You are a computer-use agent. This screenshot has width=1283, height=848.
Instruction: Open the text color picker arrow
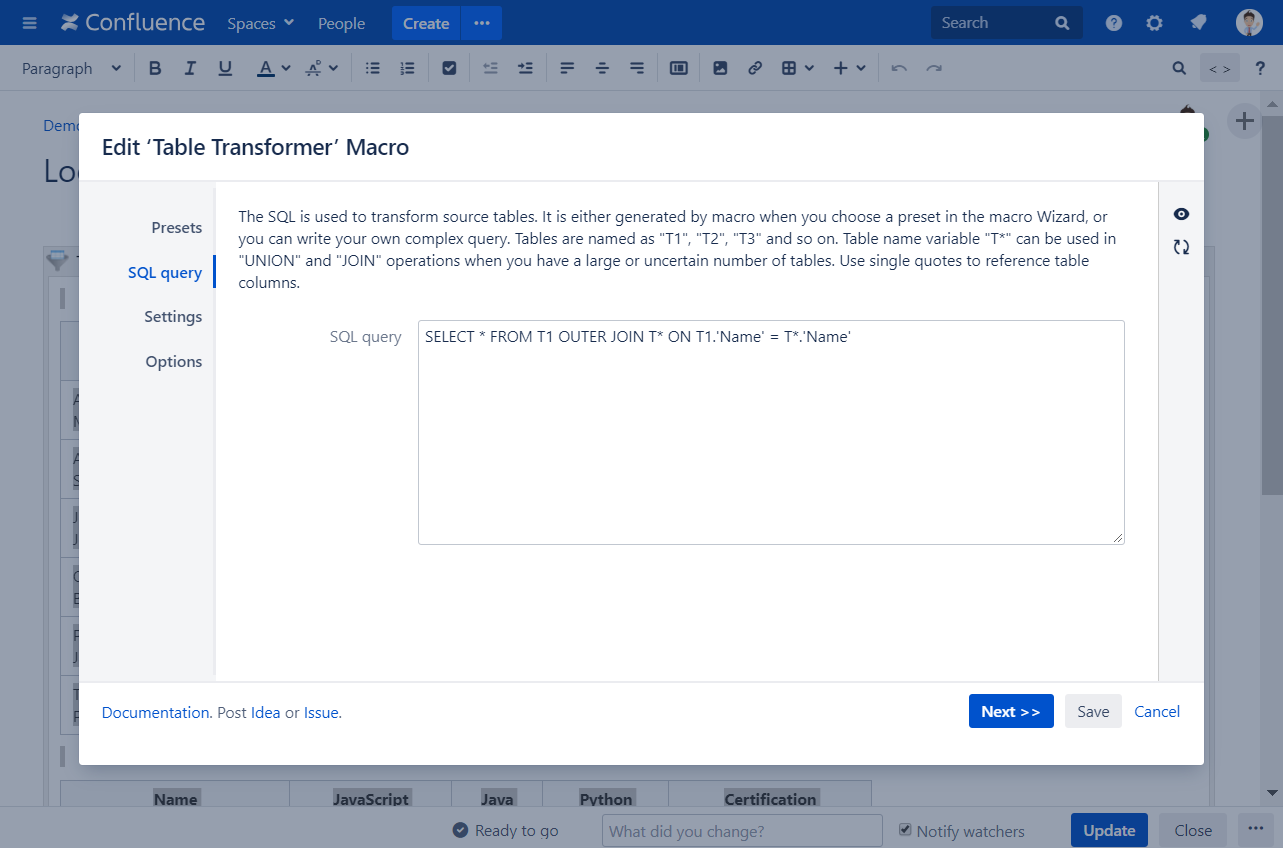click(286, 68)
